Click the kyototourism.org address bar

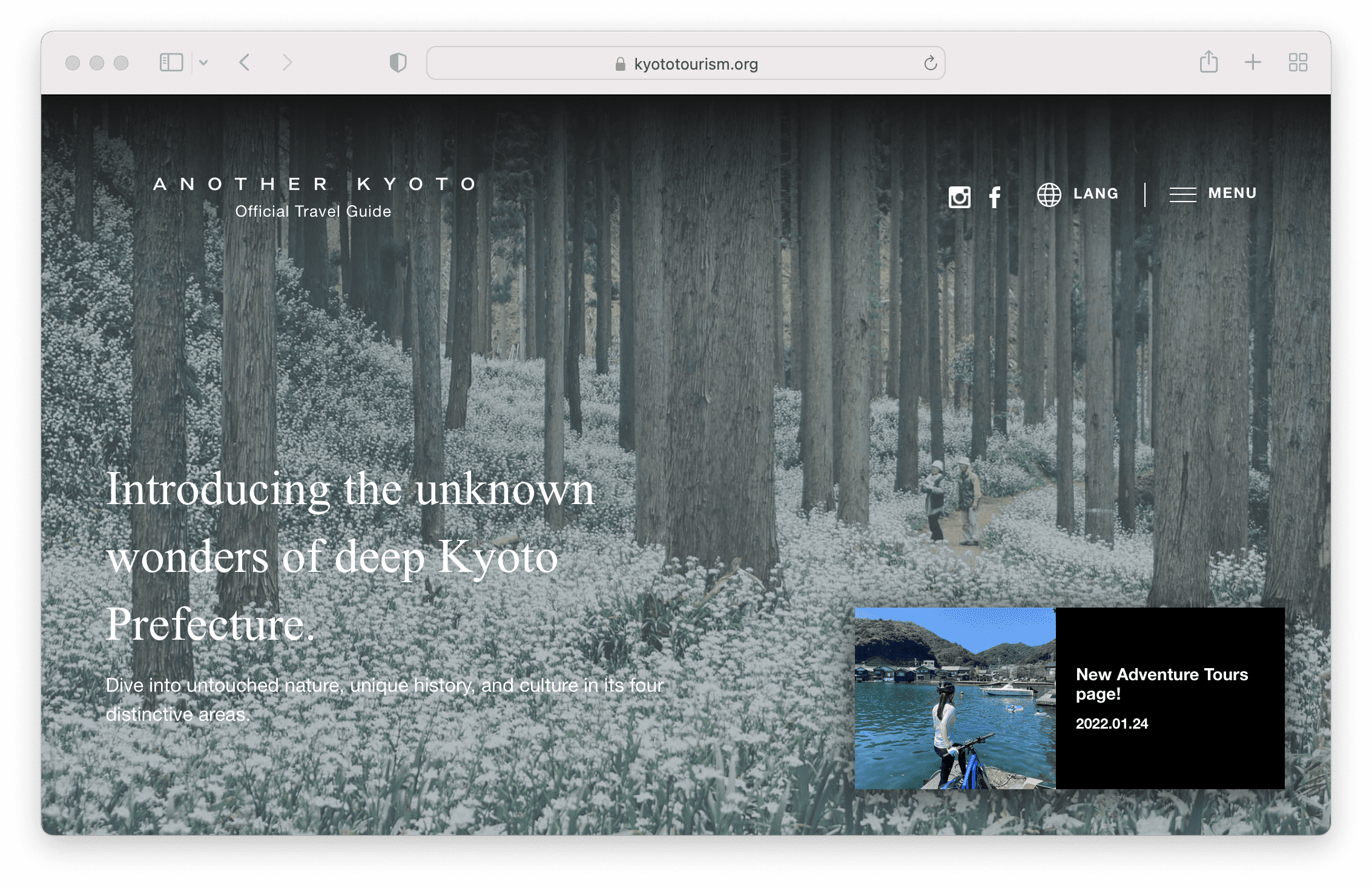pyautogui.click(x=685, y=63)
